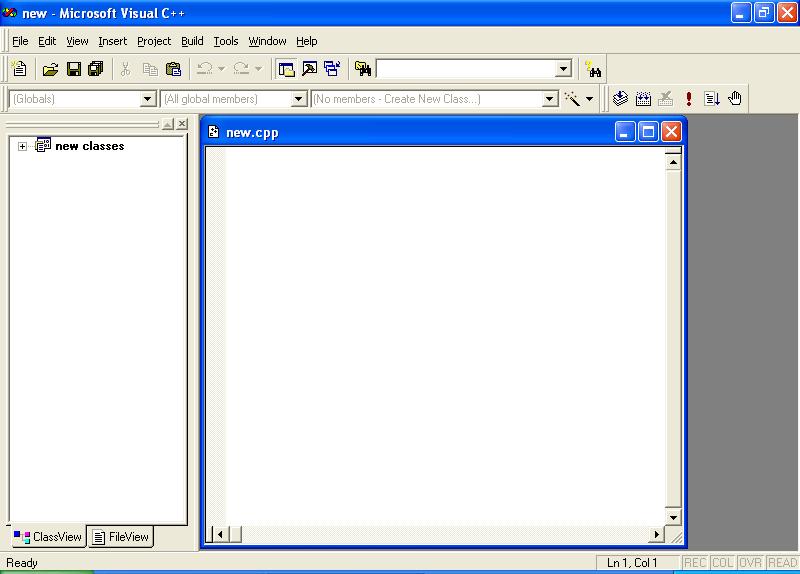Open the 'All global members' dropdown
Viewport: 800px width, 574px height.
298,99
